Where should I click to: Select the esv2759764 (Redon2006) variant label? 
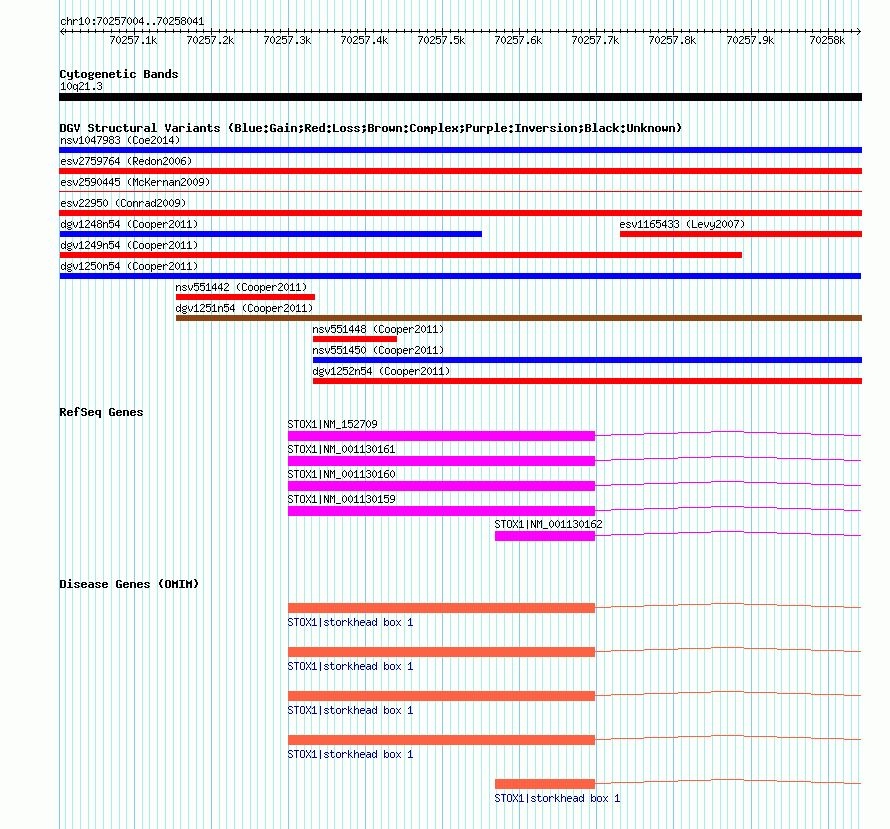pos(126,161)
